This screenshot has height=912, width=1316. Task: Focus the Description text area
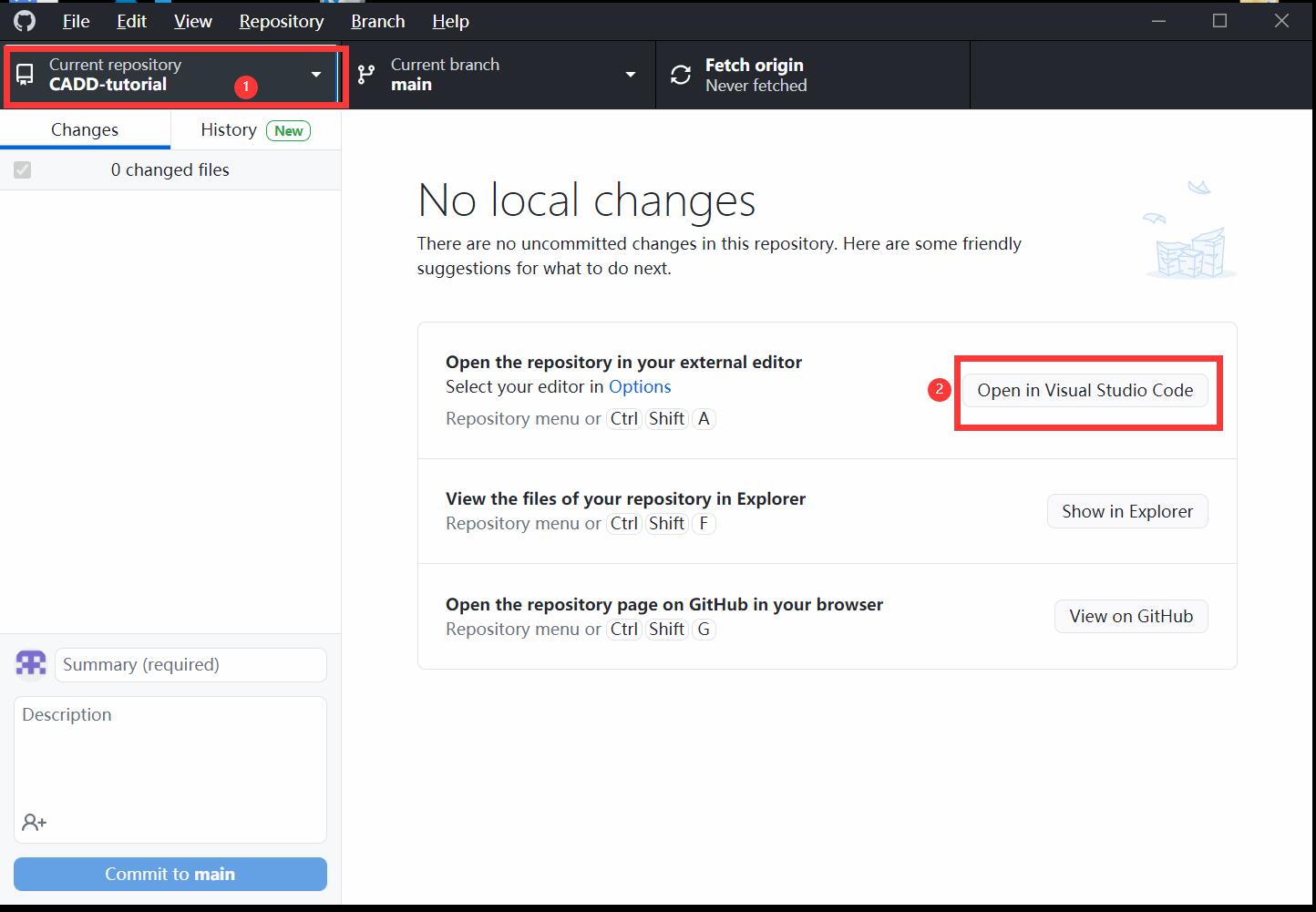[170, 770]
